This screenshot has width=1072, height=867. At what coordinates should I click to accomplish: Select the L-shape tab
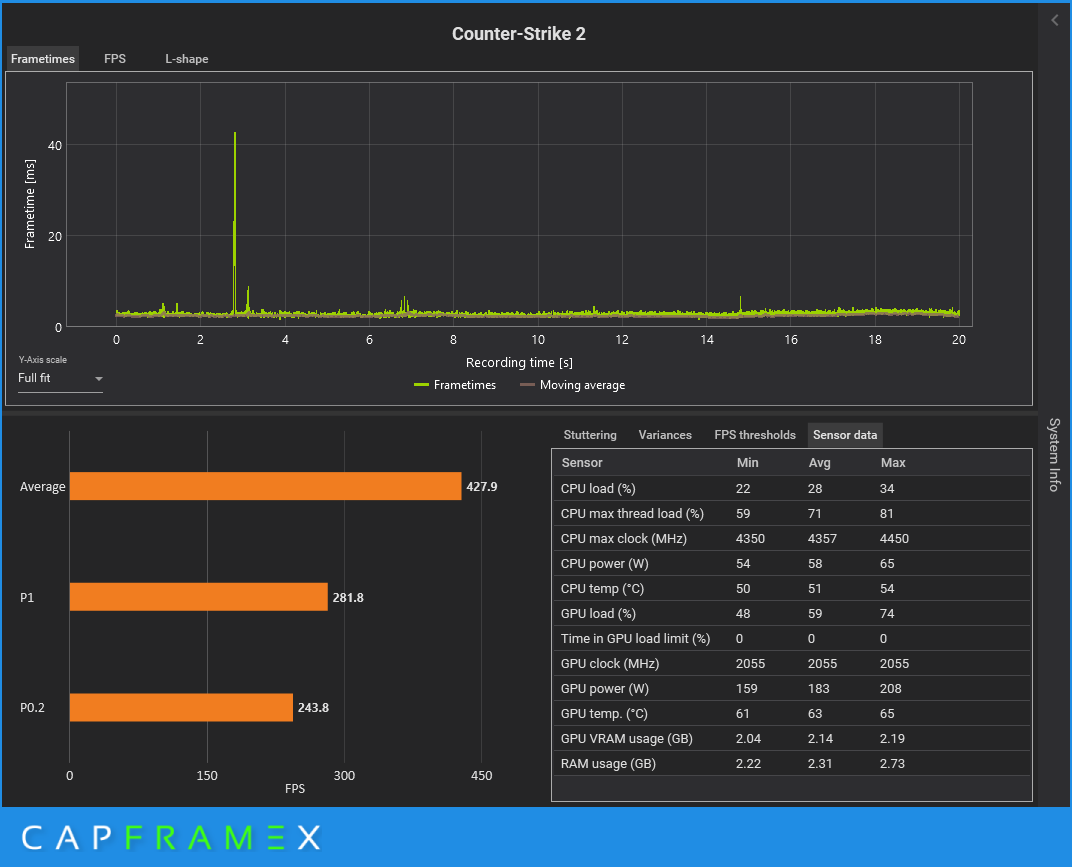[x=187, y=59]
